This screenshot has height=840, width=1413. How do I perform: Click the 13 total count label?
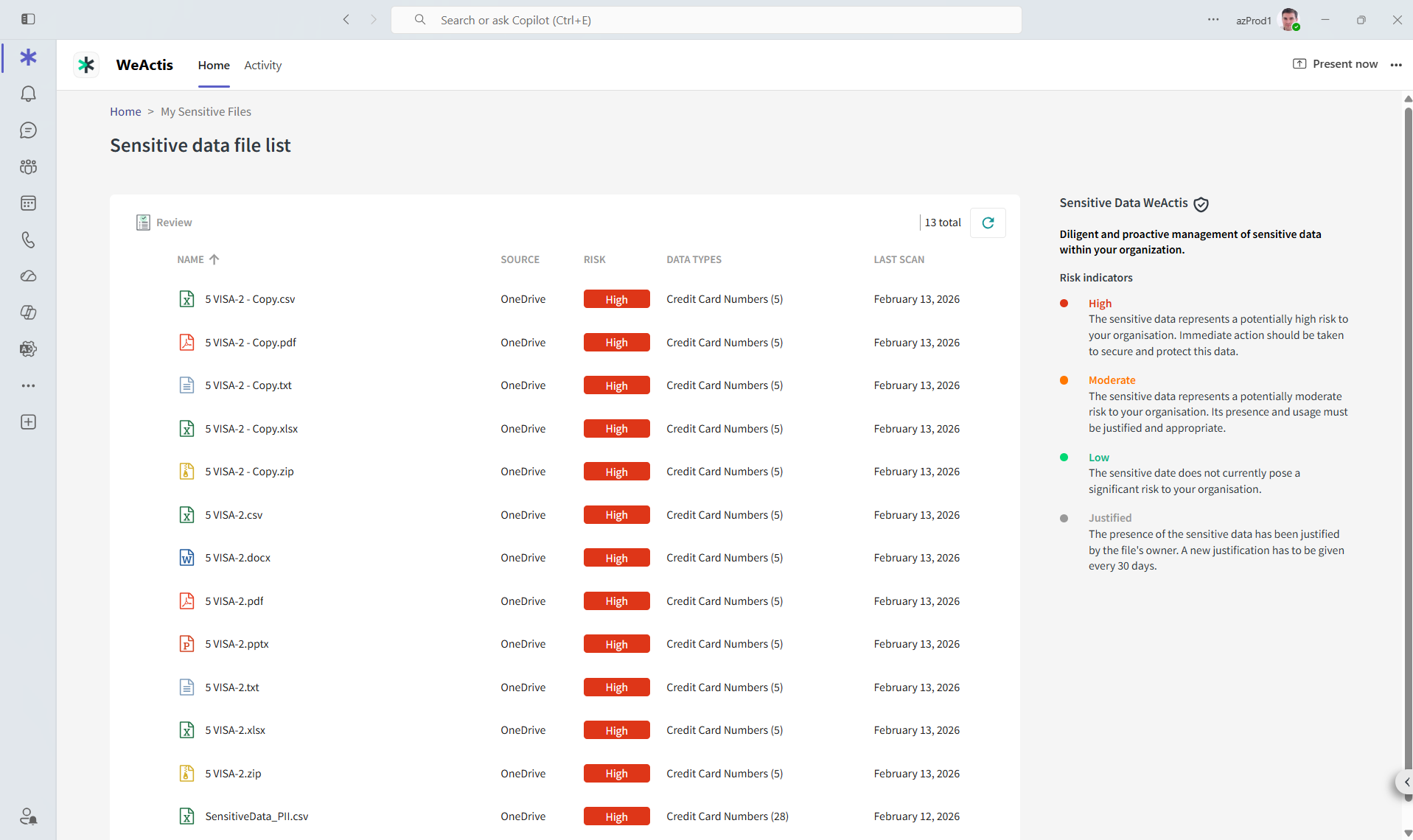943,223
